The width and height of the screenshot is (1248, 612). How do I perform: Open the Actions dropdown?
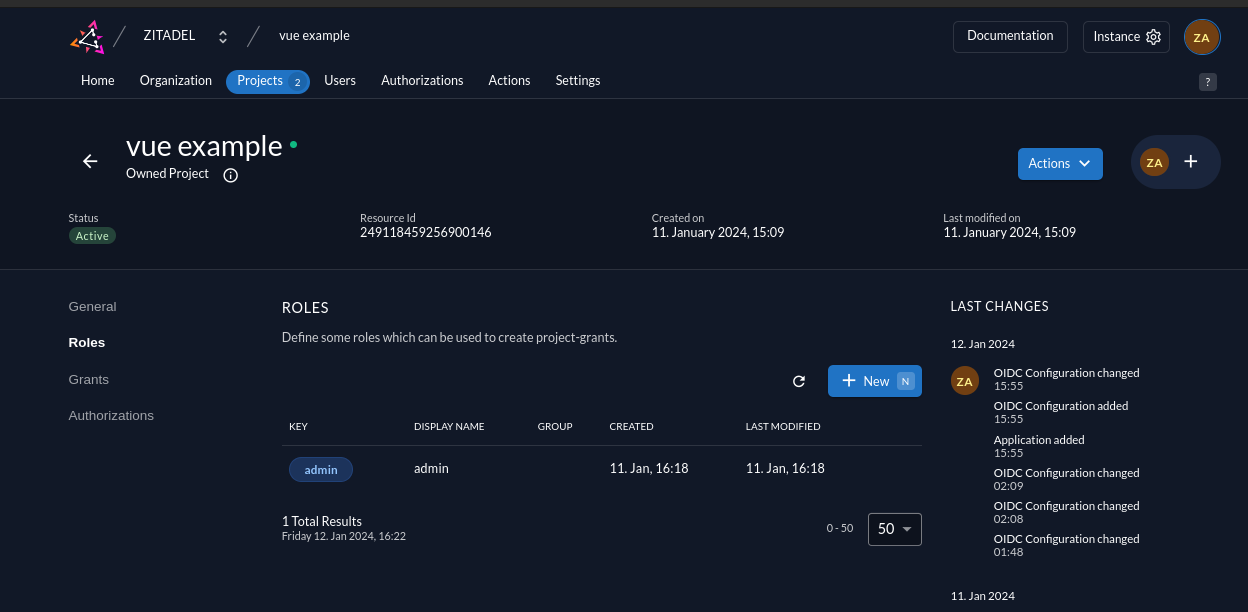[x=1060, y=163]
